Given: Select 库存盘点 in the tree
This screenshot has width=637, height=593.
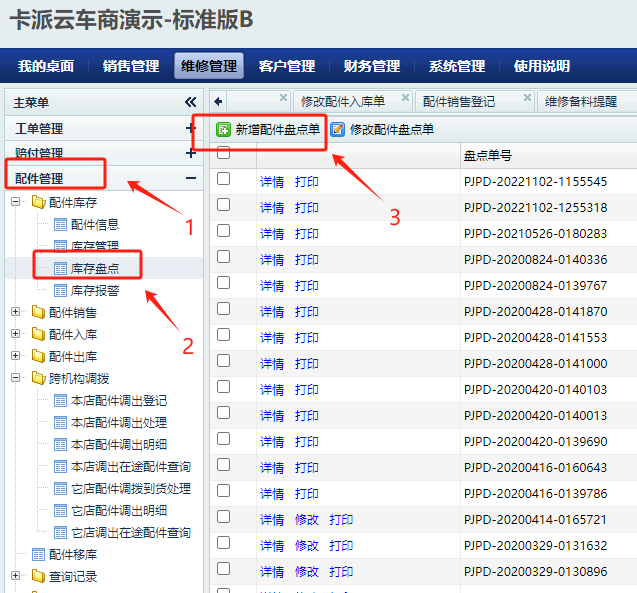Looking at the screenshot, I should (x=94, y=268).
